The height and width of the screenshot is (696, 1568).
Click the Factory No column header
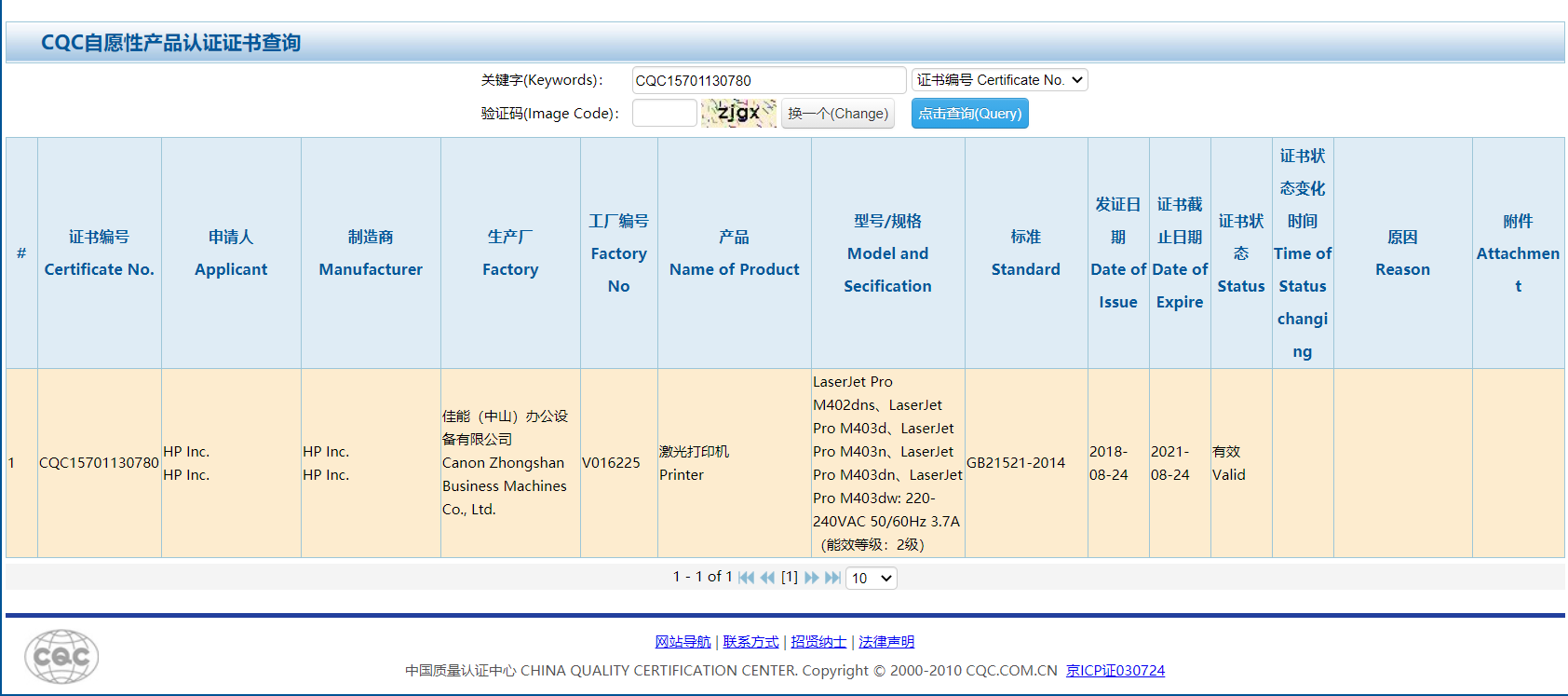(619, 253)
